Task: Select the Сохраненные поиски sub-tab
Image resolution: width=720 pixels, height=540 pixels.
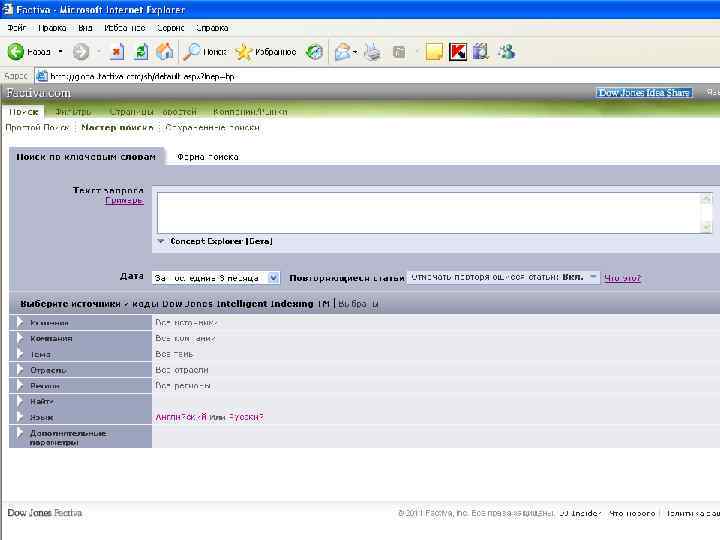Action: (212, 128)
